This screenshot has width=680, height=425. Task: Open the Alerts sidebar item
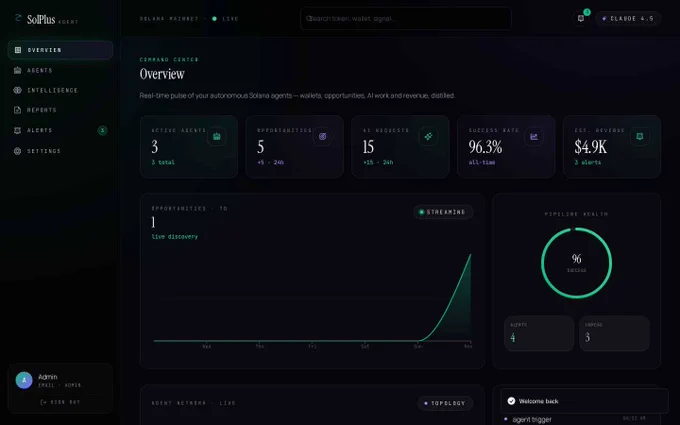[60, 130]
